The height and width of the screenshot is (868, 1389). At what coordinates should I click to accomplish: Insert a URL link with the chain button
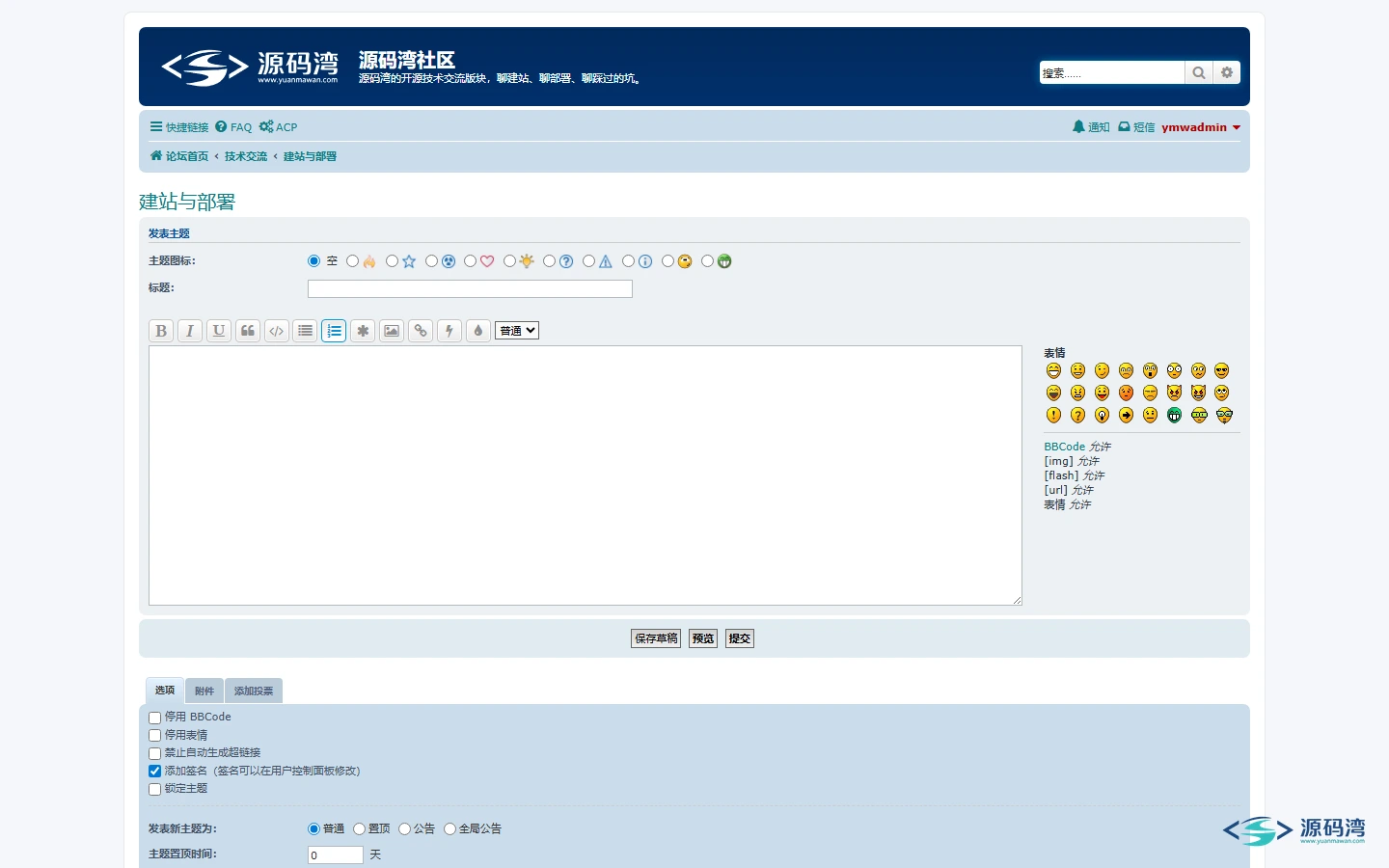click(x=421, y=331)
